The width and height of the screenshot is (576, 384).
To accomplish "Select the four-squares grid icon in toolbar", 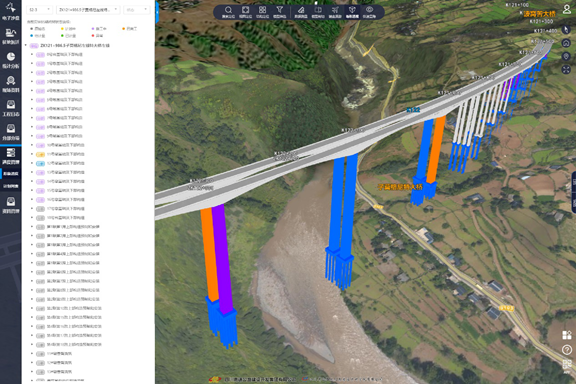I will (262, 10).
